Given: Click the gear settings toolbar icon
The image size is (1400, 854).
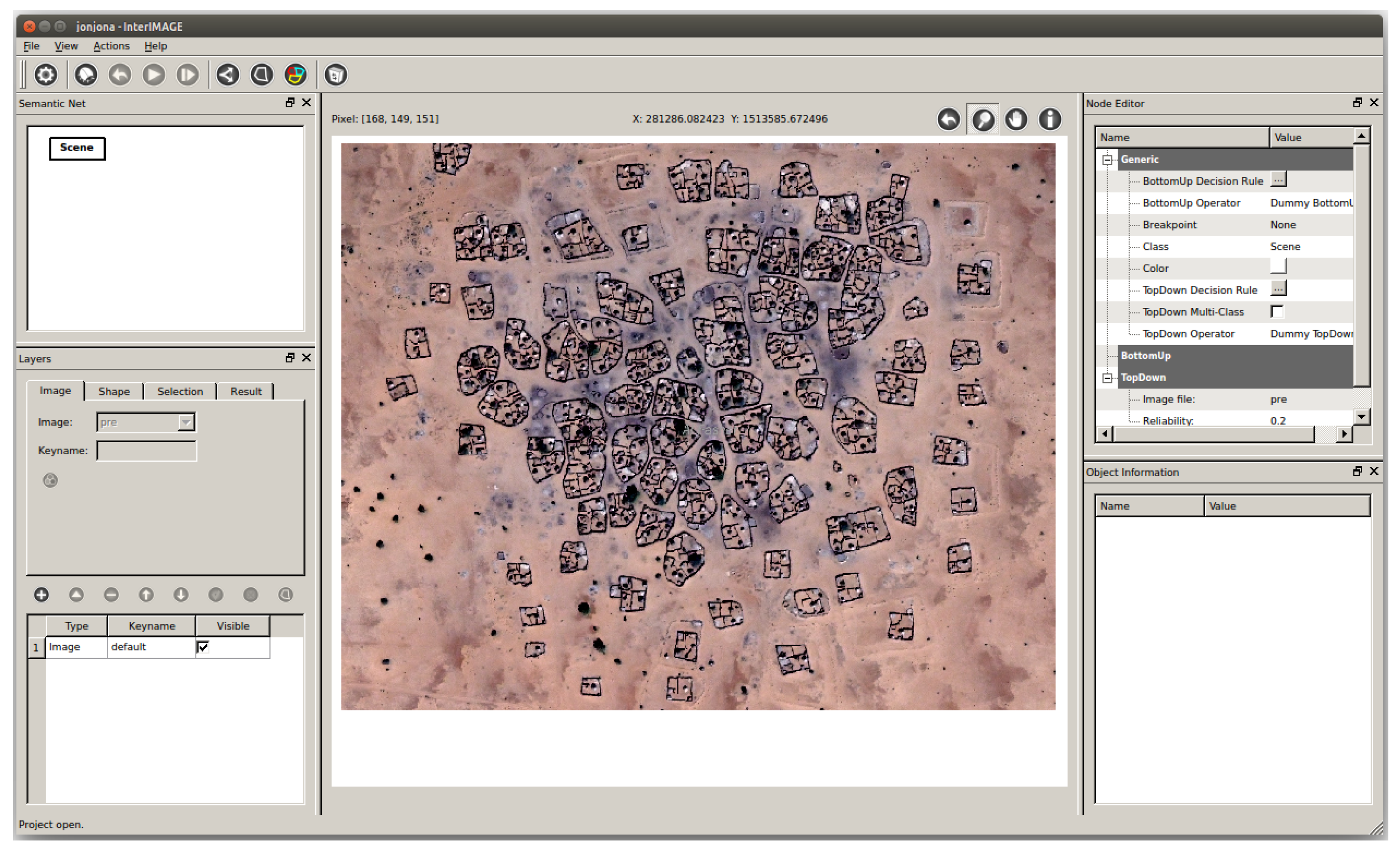Looking at the screenshot, I should point(46,75).
